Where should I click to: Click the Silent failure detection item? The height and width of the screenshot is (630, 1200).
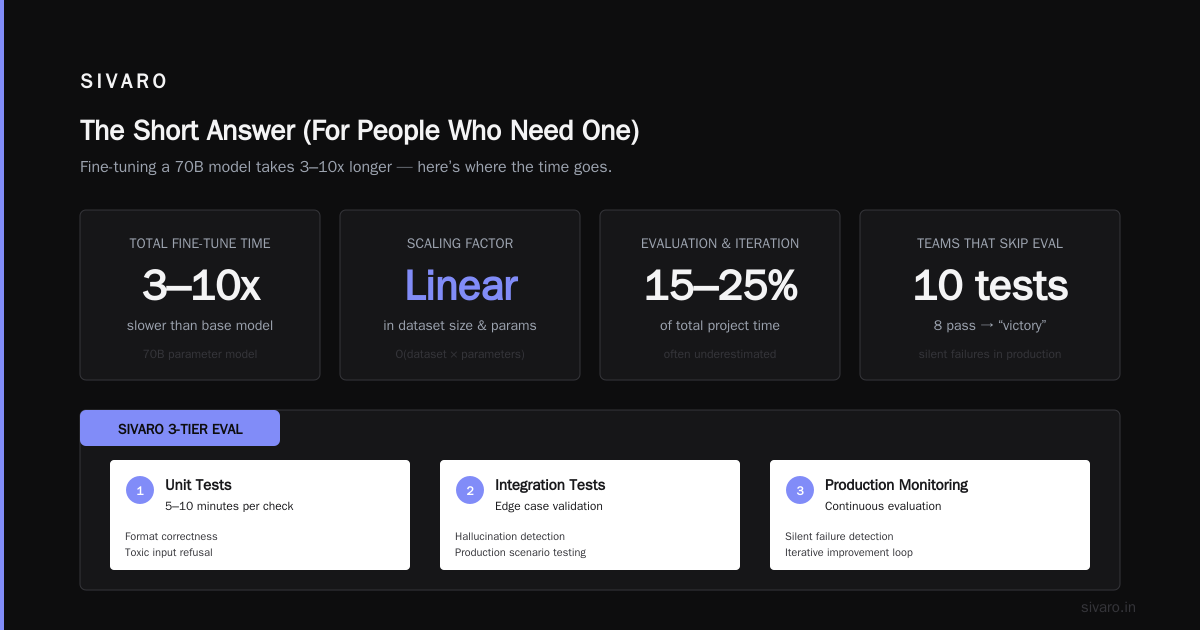tap(839, 536)
